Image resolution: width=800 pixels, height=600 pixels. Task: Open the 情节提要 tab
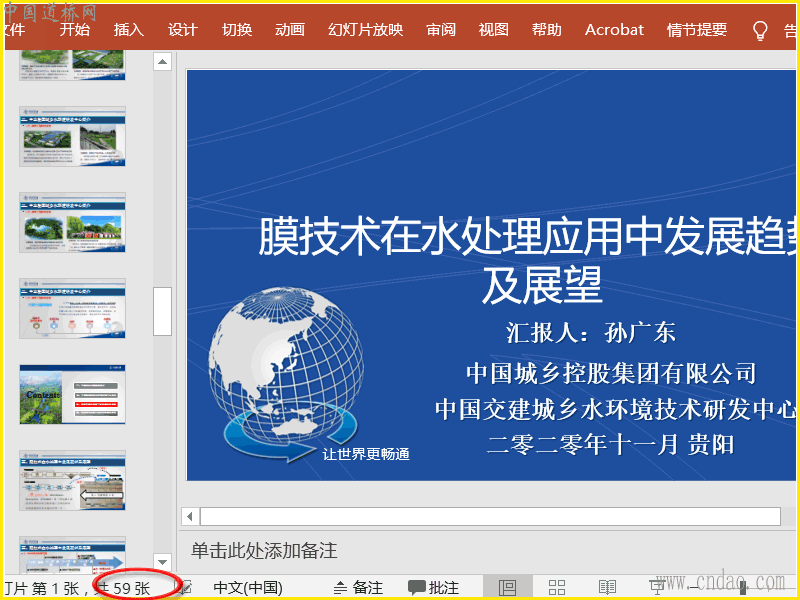[x=697, y=30]
